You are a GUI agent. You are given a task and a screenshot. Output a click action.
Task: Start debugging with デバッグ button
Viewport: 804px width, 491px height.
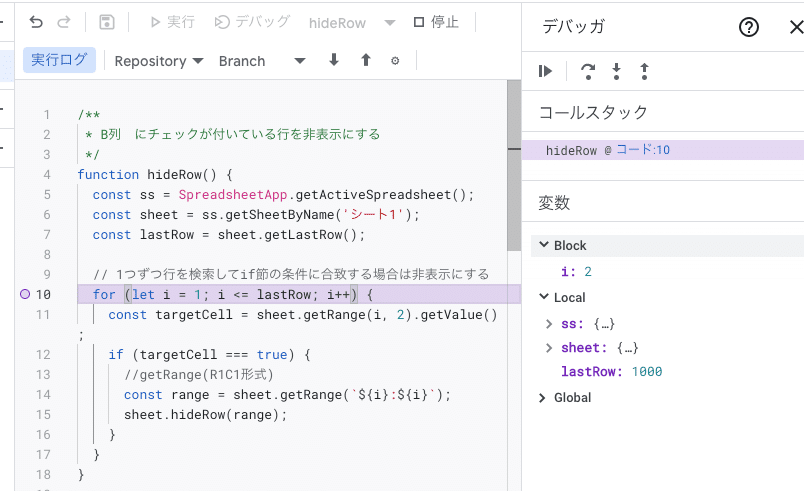[252, 22]
